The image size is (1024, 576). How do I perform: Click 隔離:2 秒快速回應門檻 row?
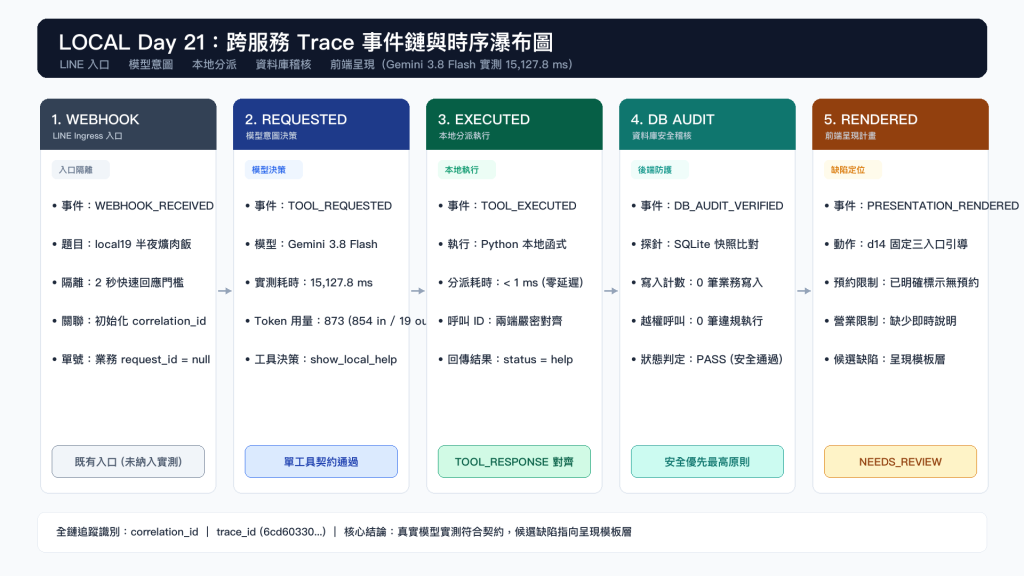click(118, 283)
